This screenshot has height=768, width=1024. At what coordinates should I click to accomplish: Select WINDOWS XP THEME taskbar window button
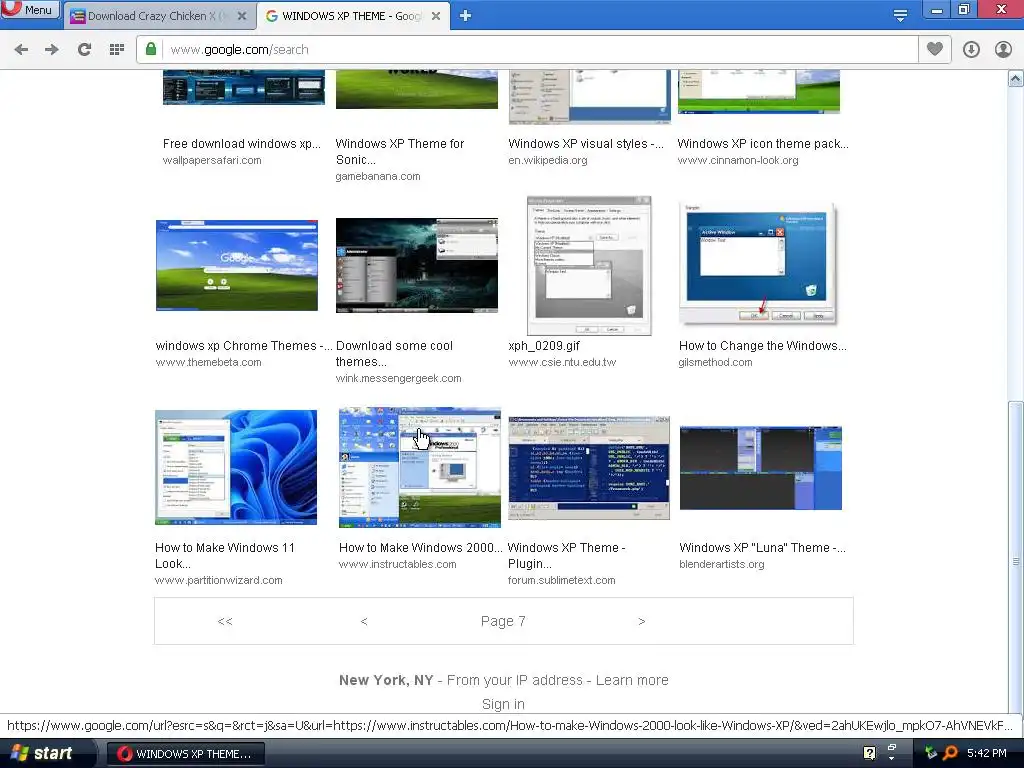pyautogui.click(x=185, y=754)
